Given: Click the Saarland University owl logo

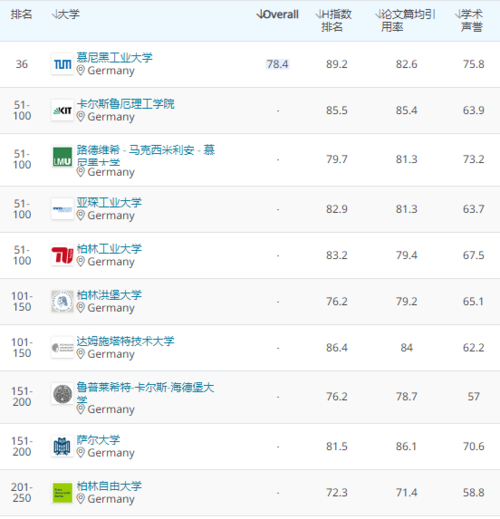Looking at the screenshot, I should pyautogui.click(x=62, y=446).
